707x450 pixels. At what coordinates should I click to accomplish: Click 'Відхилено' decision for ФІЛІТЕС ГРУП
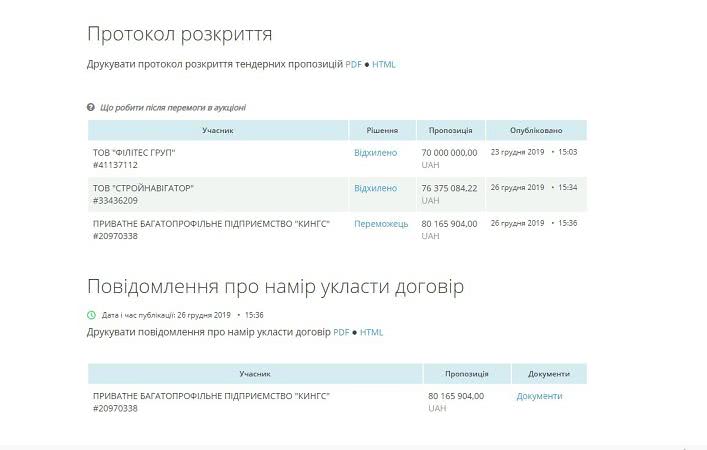pyautogui.click(x=375, y=153)
